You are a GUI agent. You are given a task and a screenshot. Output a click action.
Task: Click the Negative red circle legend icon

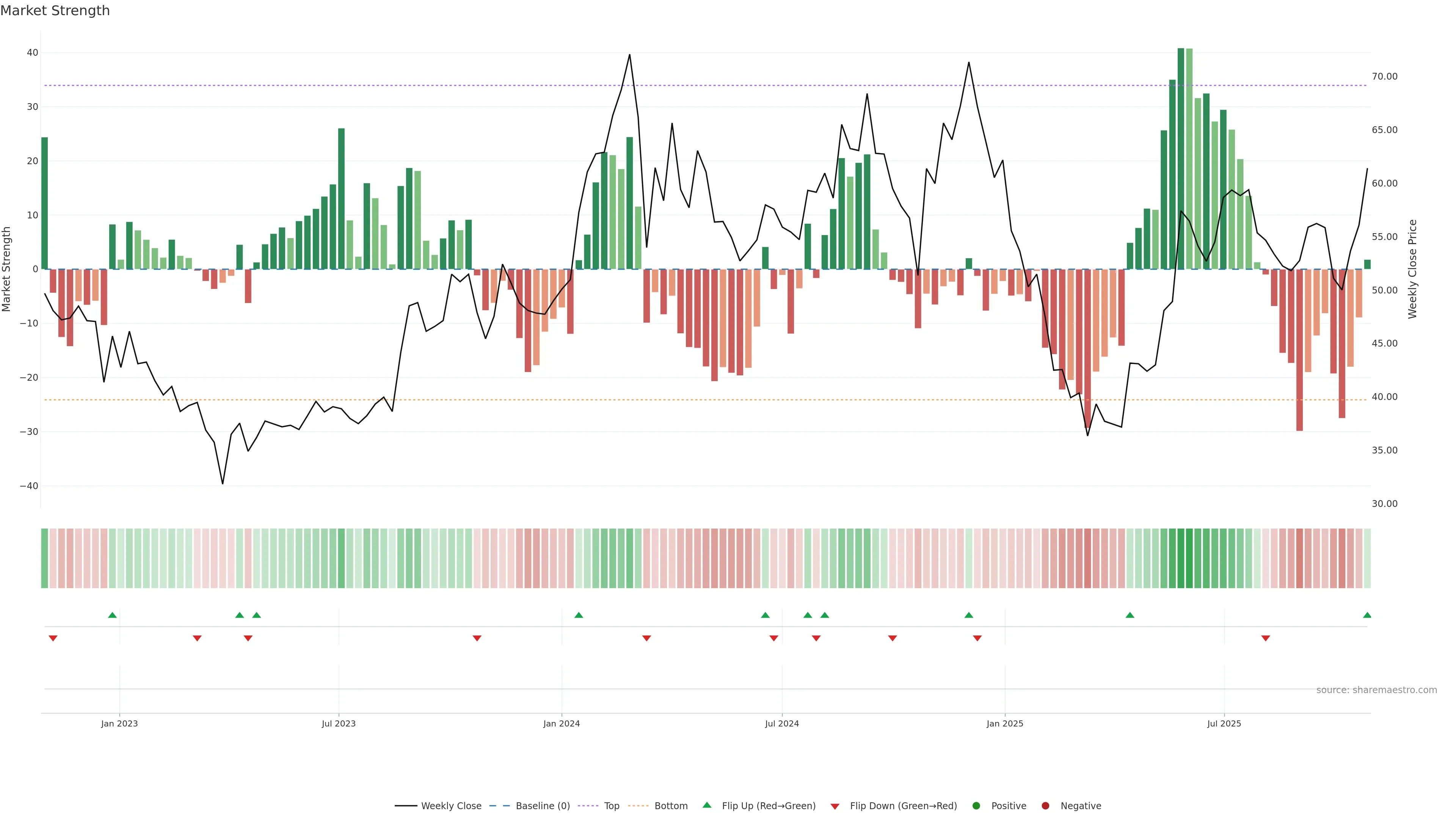[x=1045, y=805]
